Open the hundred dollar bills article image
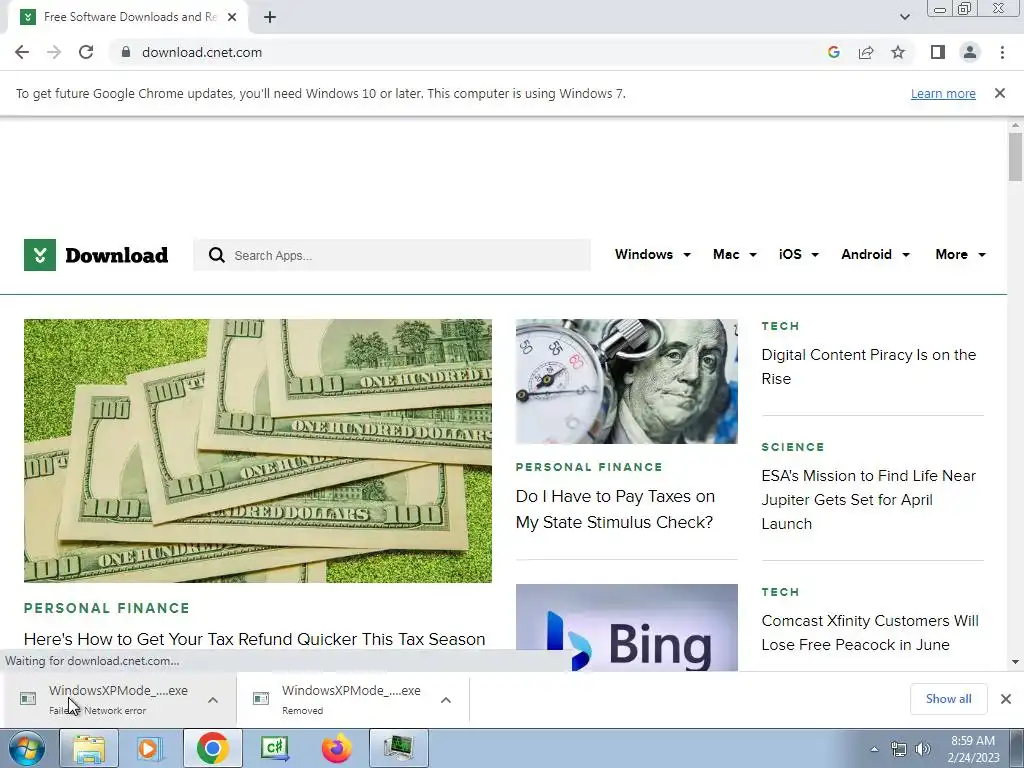 point(258,451)
